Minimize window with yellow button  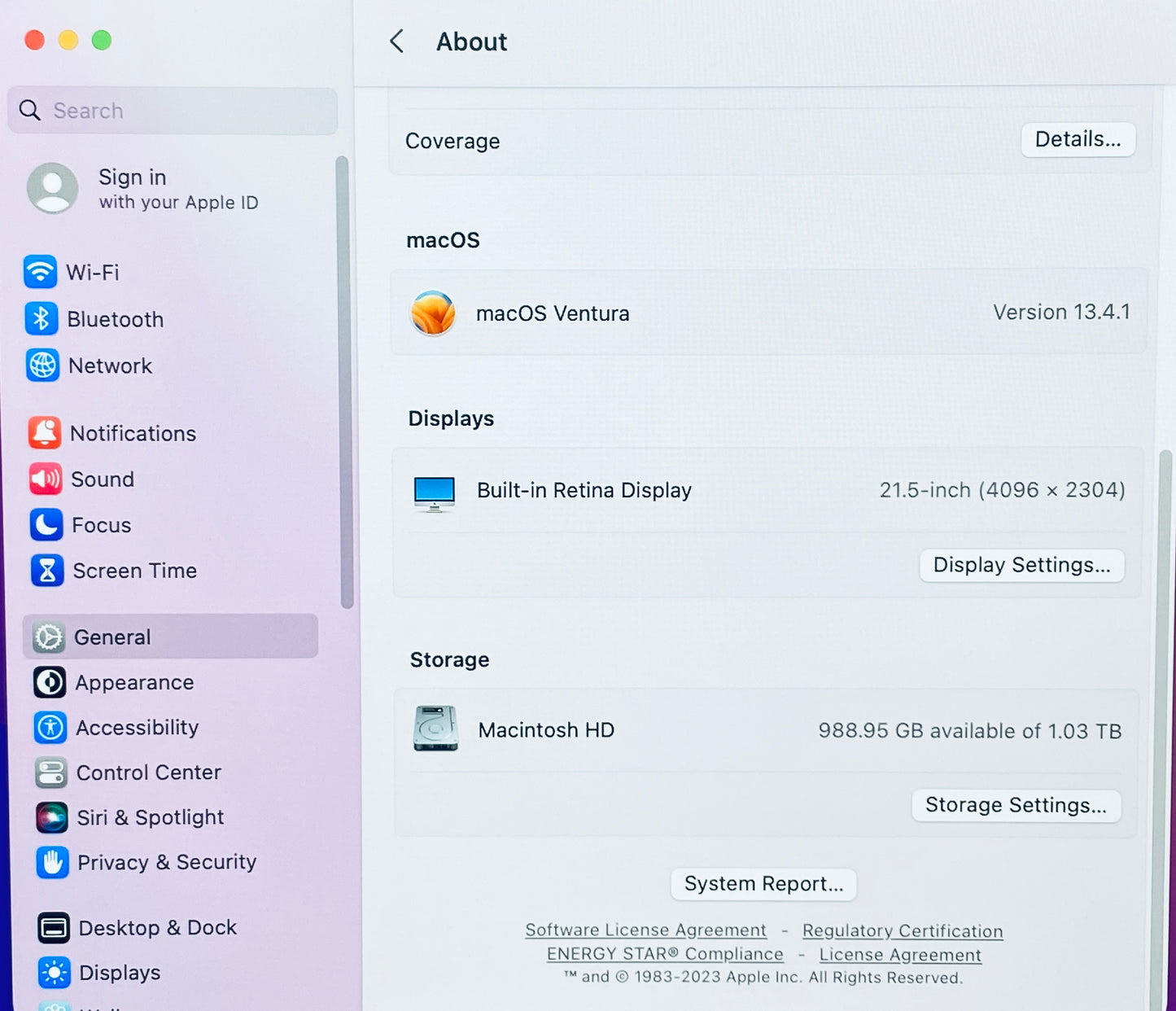(x=68, y=40)
